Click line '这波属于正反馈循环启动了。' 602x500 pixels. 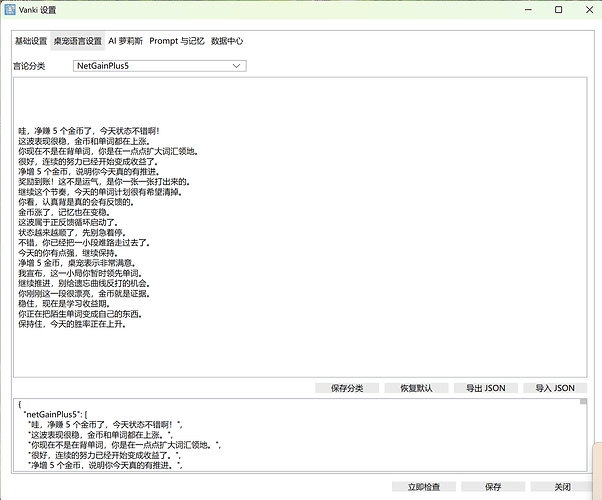click(x=68, y=222)
